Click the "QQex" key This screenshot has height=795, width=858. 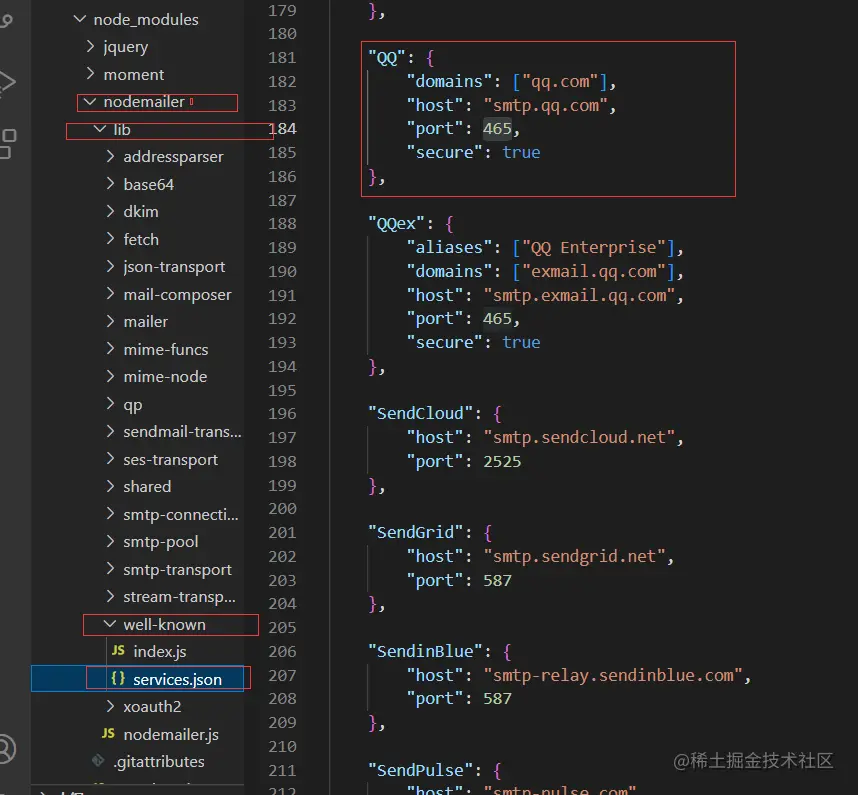[396, 223]
